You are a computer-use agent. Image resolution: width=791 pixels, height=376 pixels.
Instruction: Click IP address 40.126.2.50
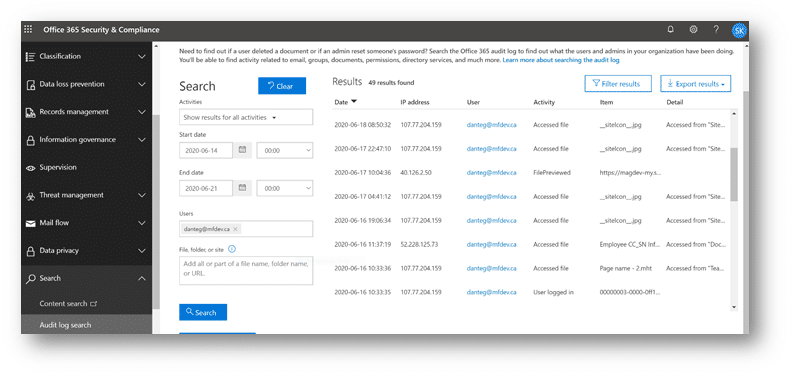click(417, 173)
